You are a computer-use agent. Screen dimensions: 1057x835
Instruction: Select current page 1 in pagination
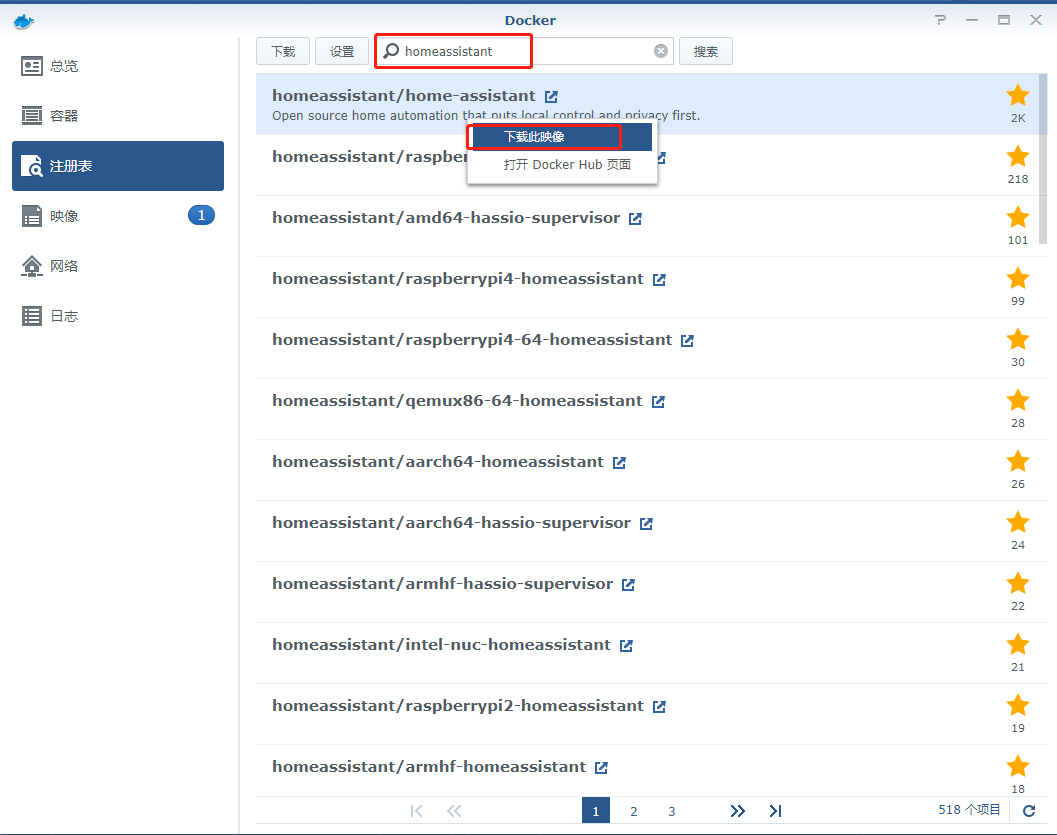[596, 811]
